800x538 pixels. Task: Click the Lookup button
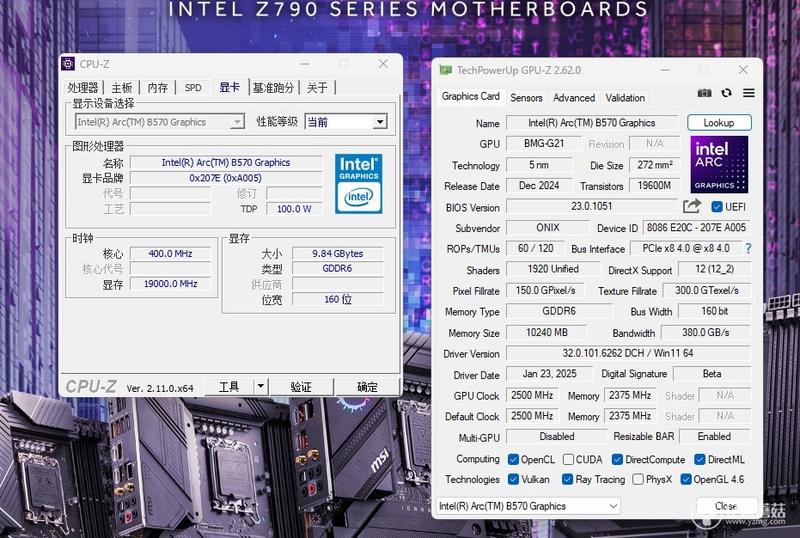[x=719, y=123]
